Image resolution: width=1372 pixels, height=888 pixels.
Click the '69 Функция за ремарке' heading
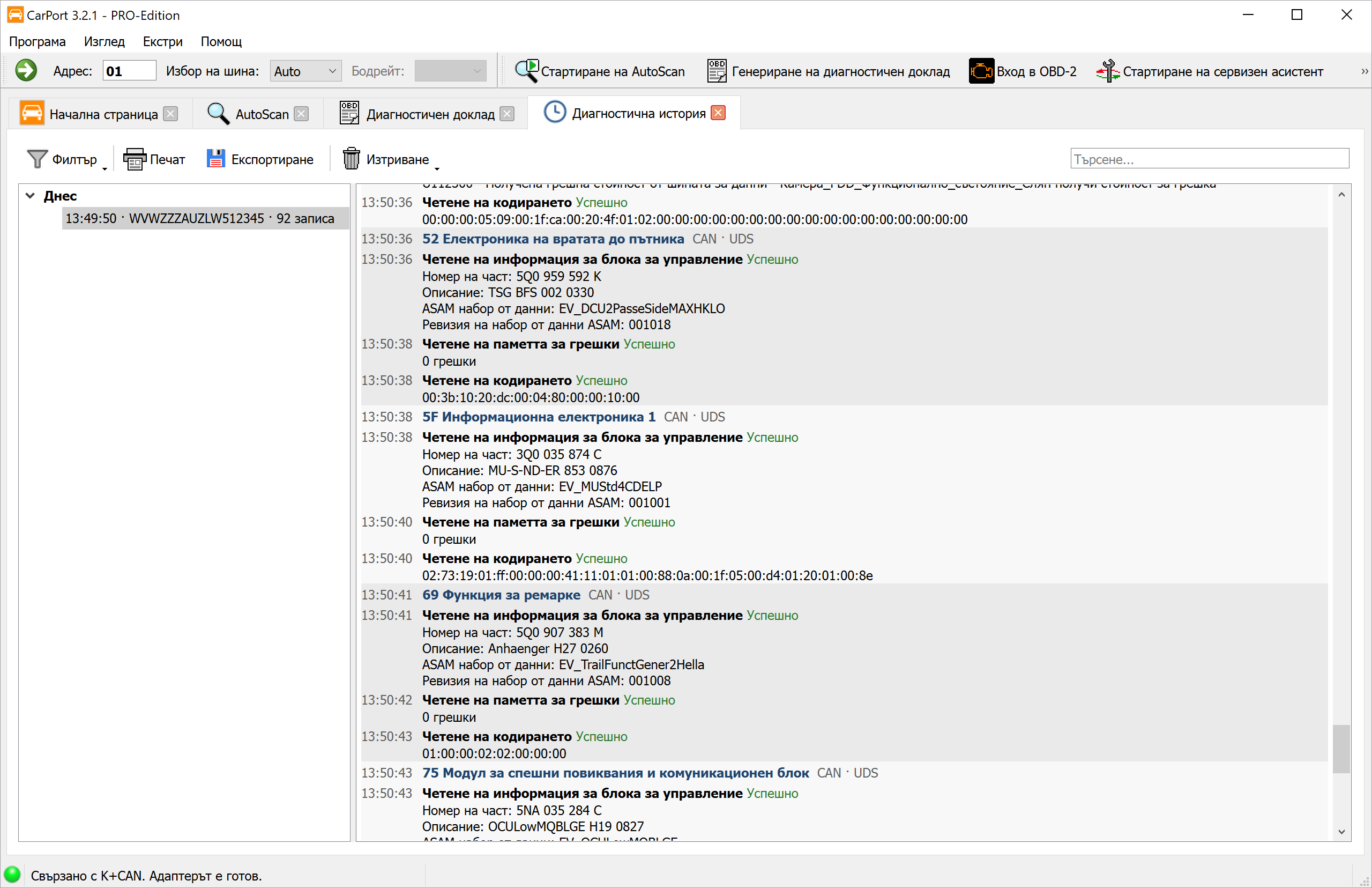pos(501,595)
